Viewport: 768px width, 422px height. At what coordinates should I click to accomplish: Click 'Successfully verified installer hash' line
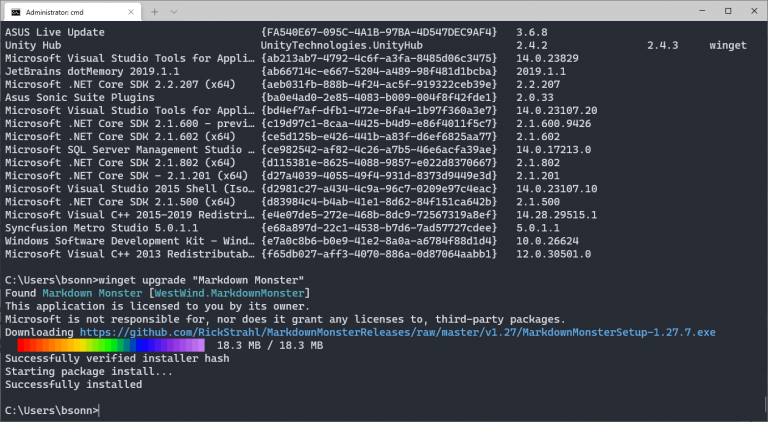(117, 358)
